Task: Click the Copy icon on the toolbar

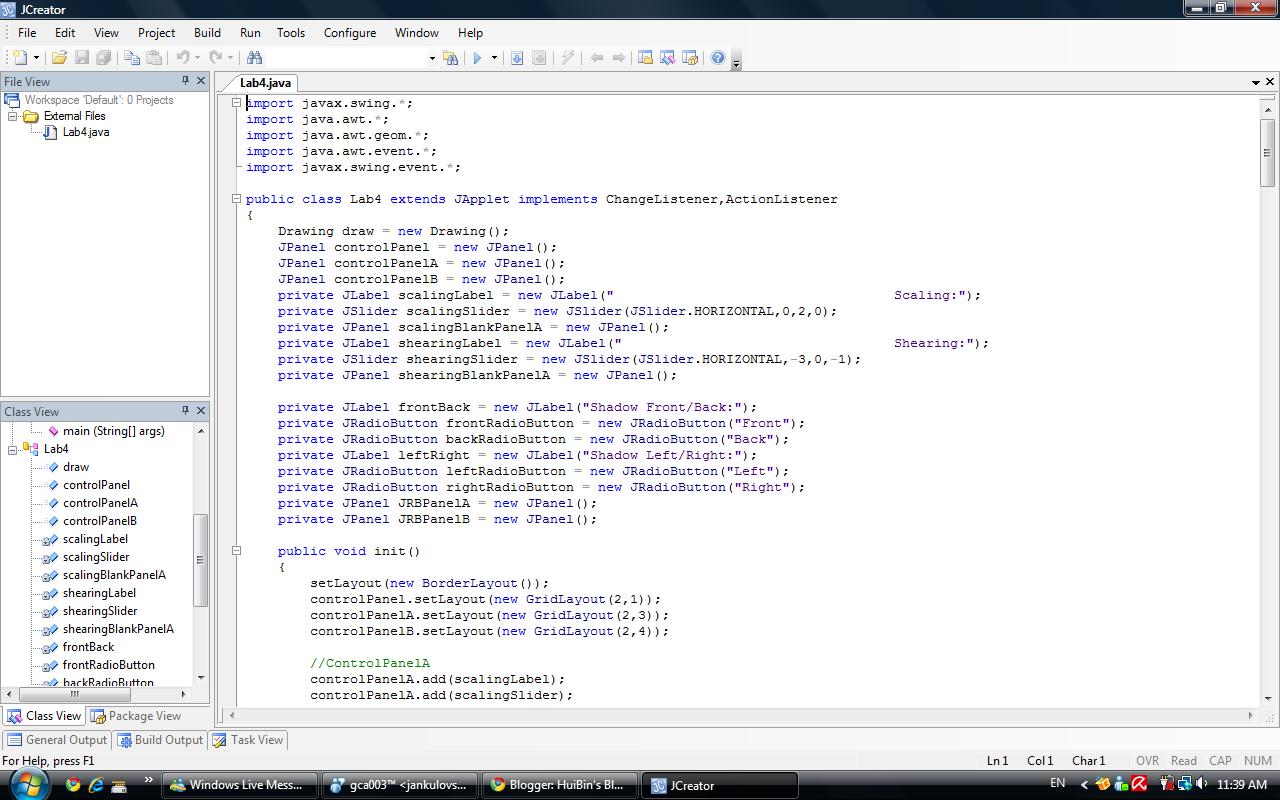Action: [131, 57]
